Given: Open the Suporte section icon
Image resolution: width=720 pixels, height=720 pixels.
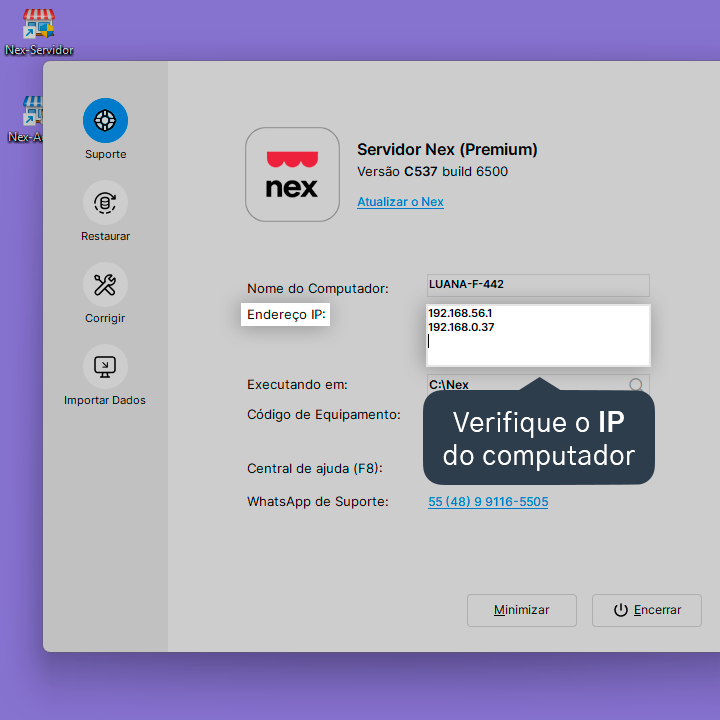Looking at the screenshot, I should point(105,120).
